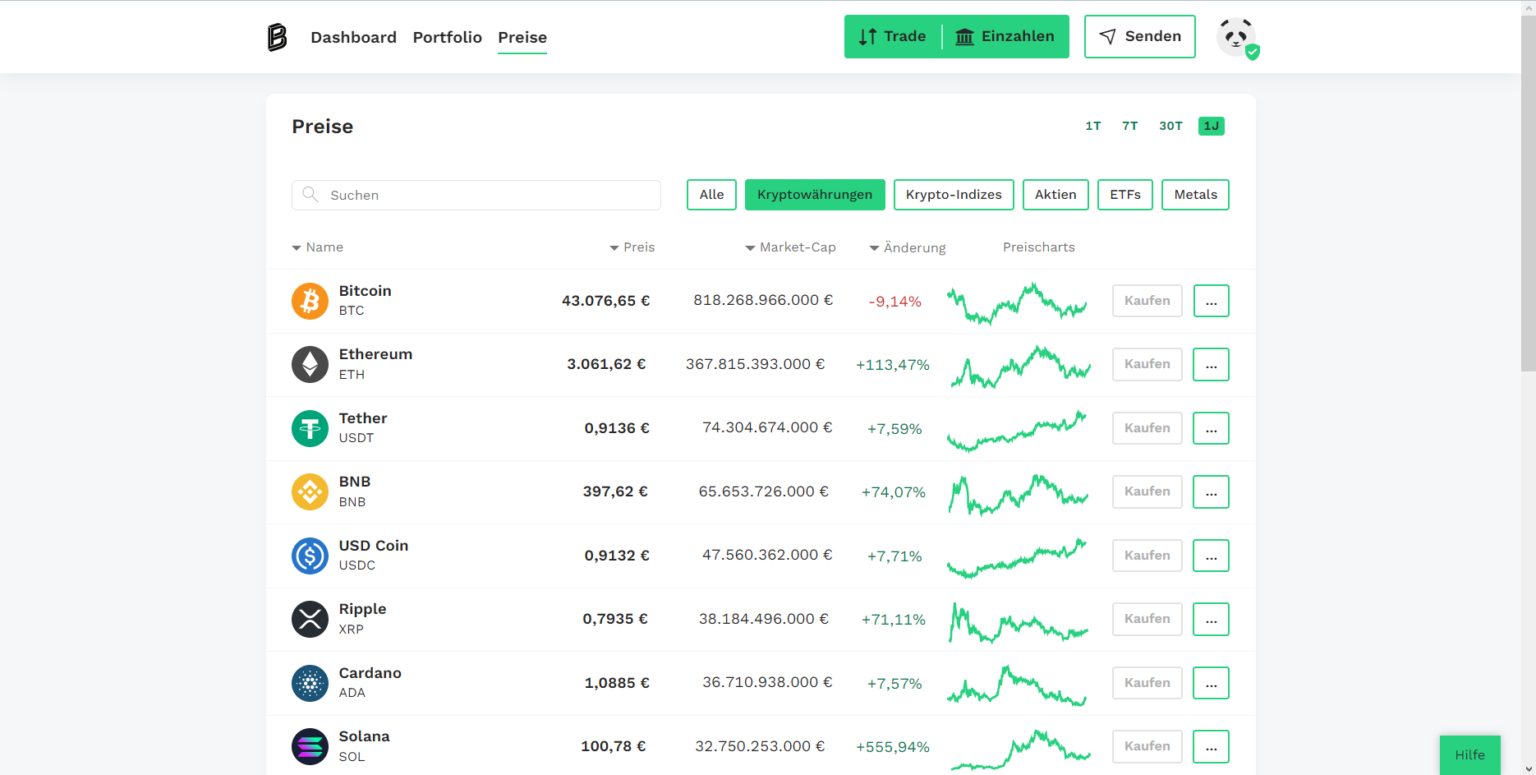Open the panda profile avatar
The image size is (1536, 775).
coord(1237,37)
